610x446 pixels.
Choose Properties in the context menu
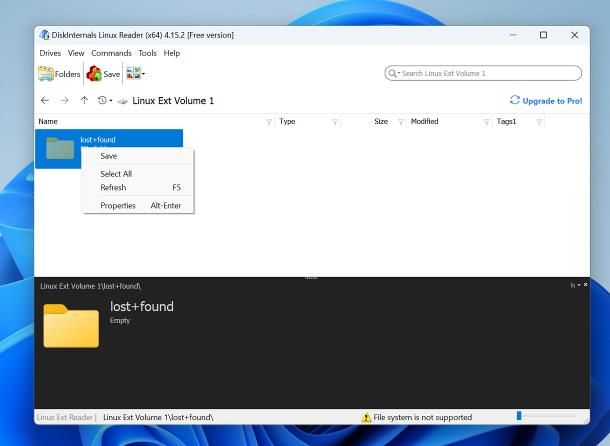tap(138, 205)
